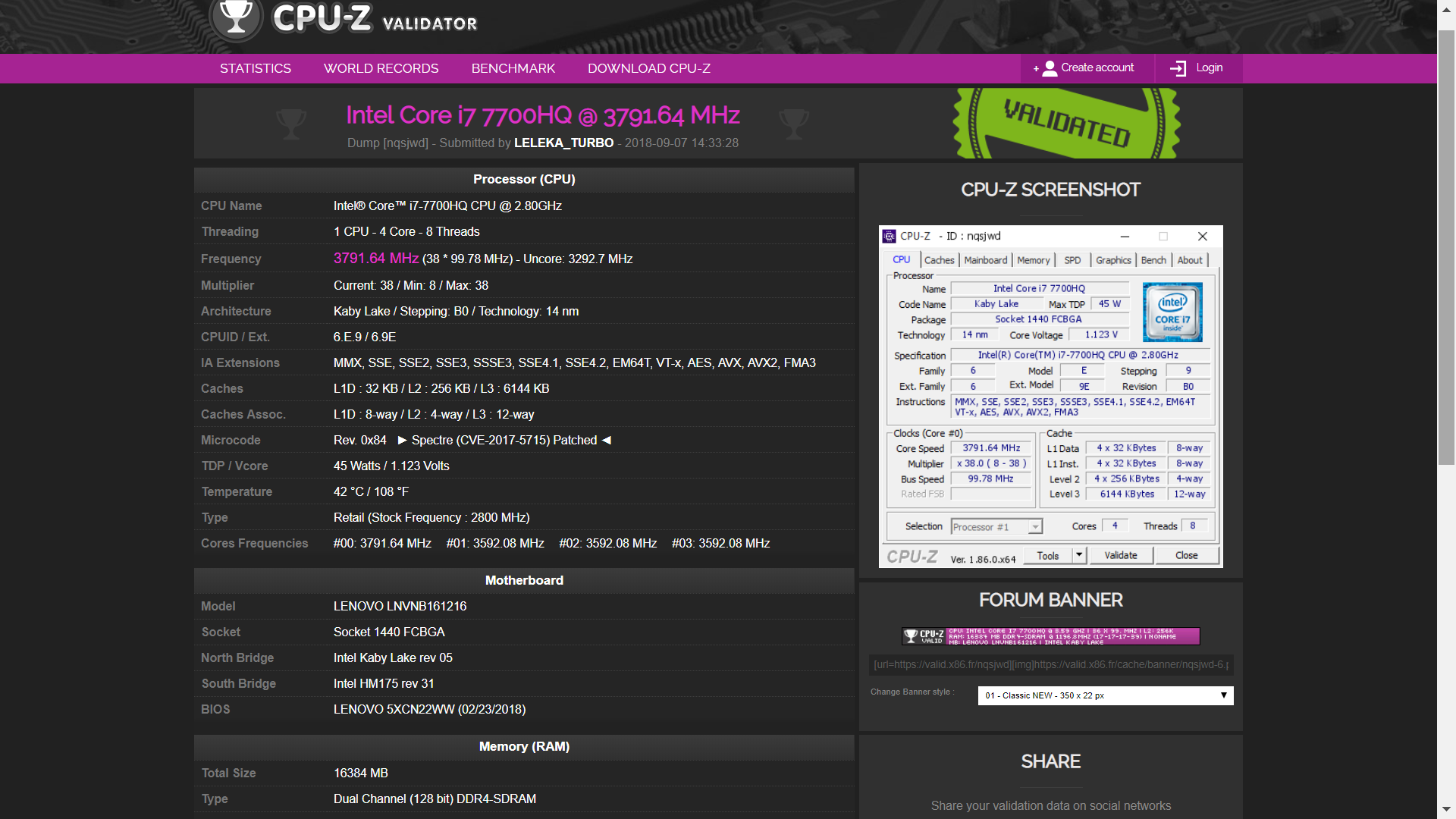The height and width of the screenshot is (819, 1456).
Task: Click the Intel Core i7 logo in screenshot
Action: (x=1172, y=312)
